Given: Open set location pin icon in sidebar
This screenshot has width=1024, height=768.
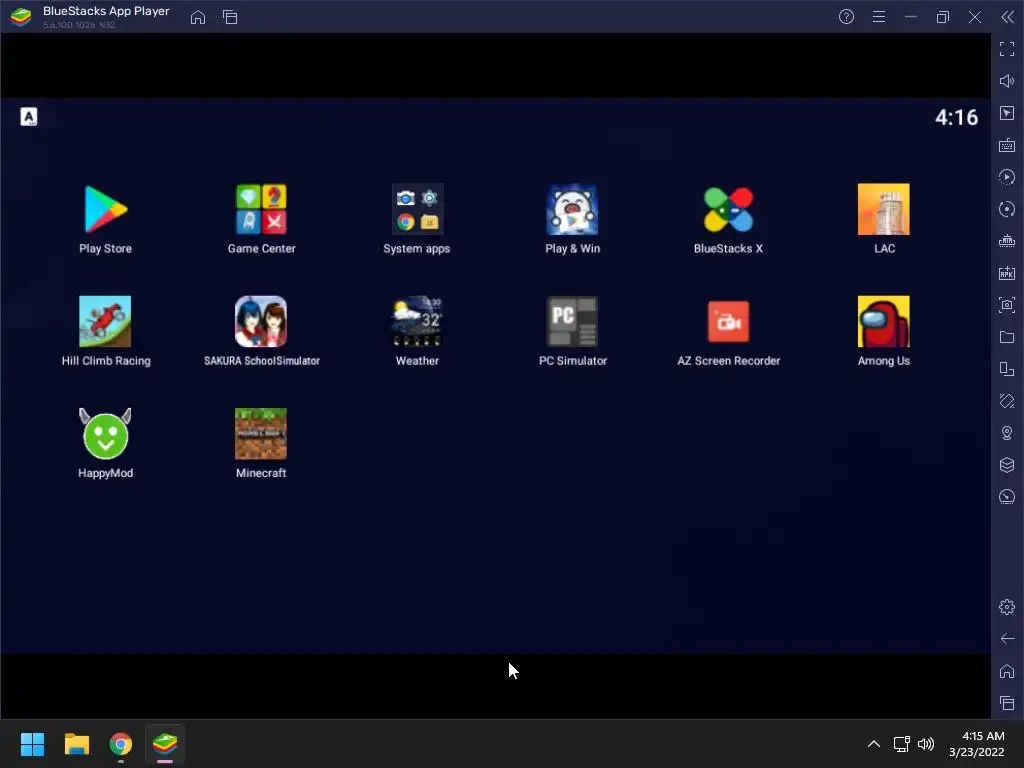Looking at the screenshot, I should click(1007, 433).
